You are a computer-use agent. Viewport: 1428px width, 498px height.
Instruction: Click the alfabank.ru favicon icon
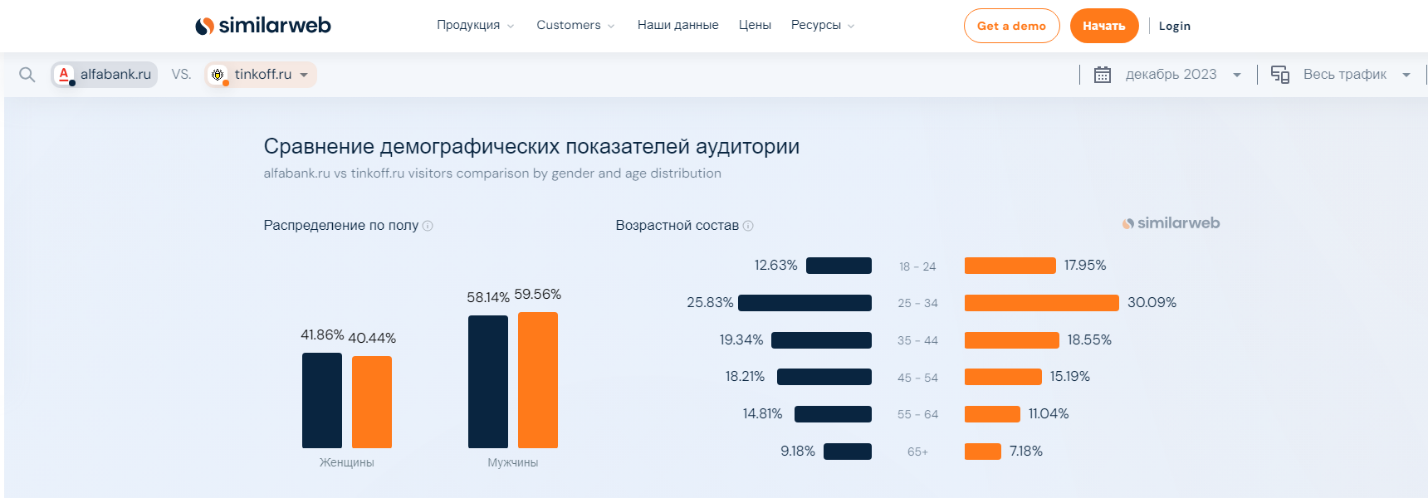tap(64, 75)
